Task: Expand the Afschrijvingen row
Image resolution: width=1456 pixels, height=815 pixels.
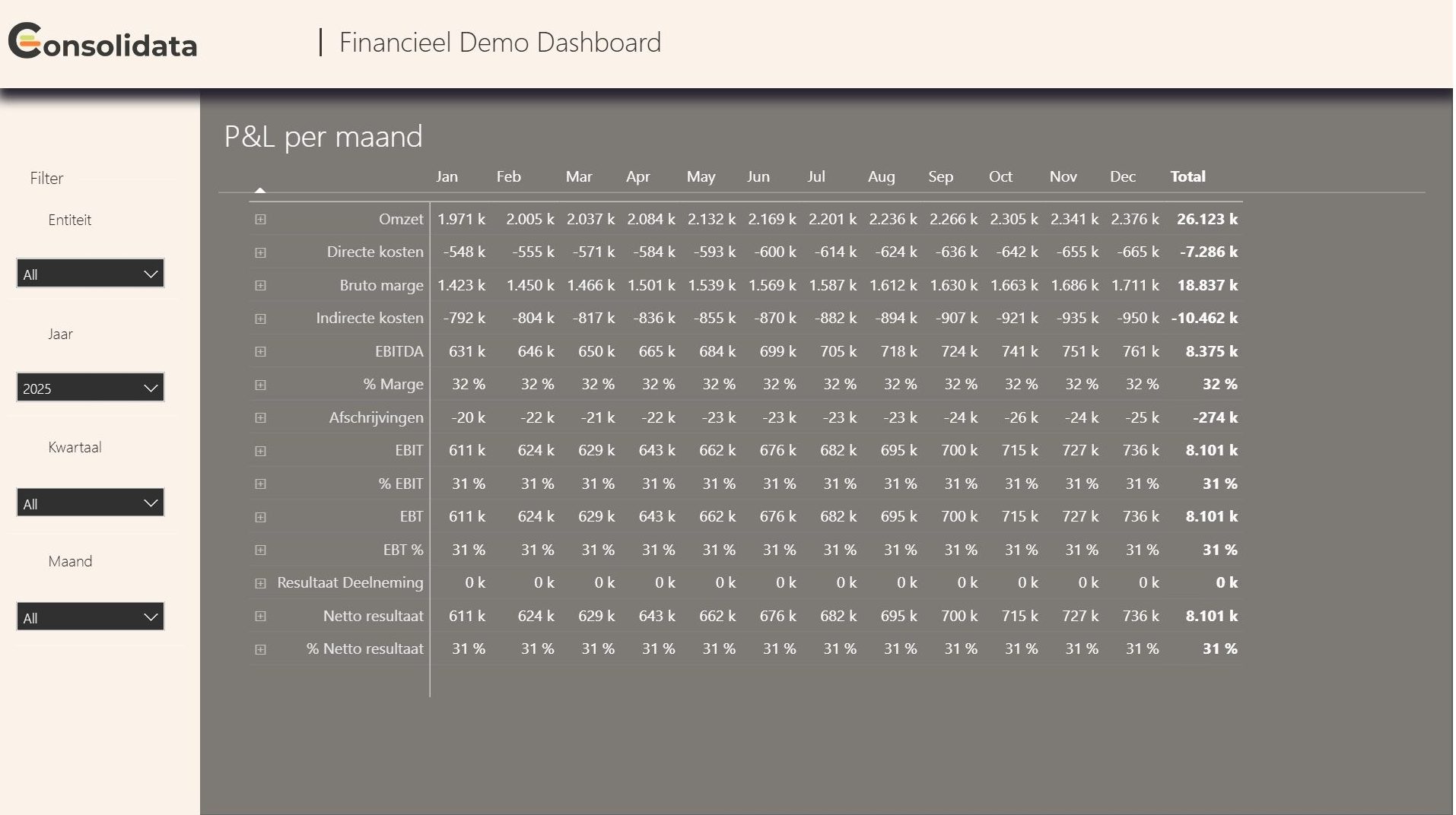Action: [x=260, y=418]
